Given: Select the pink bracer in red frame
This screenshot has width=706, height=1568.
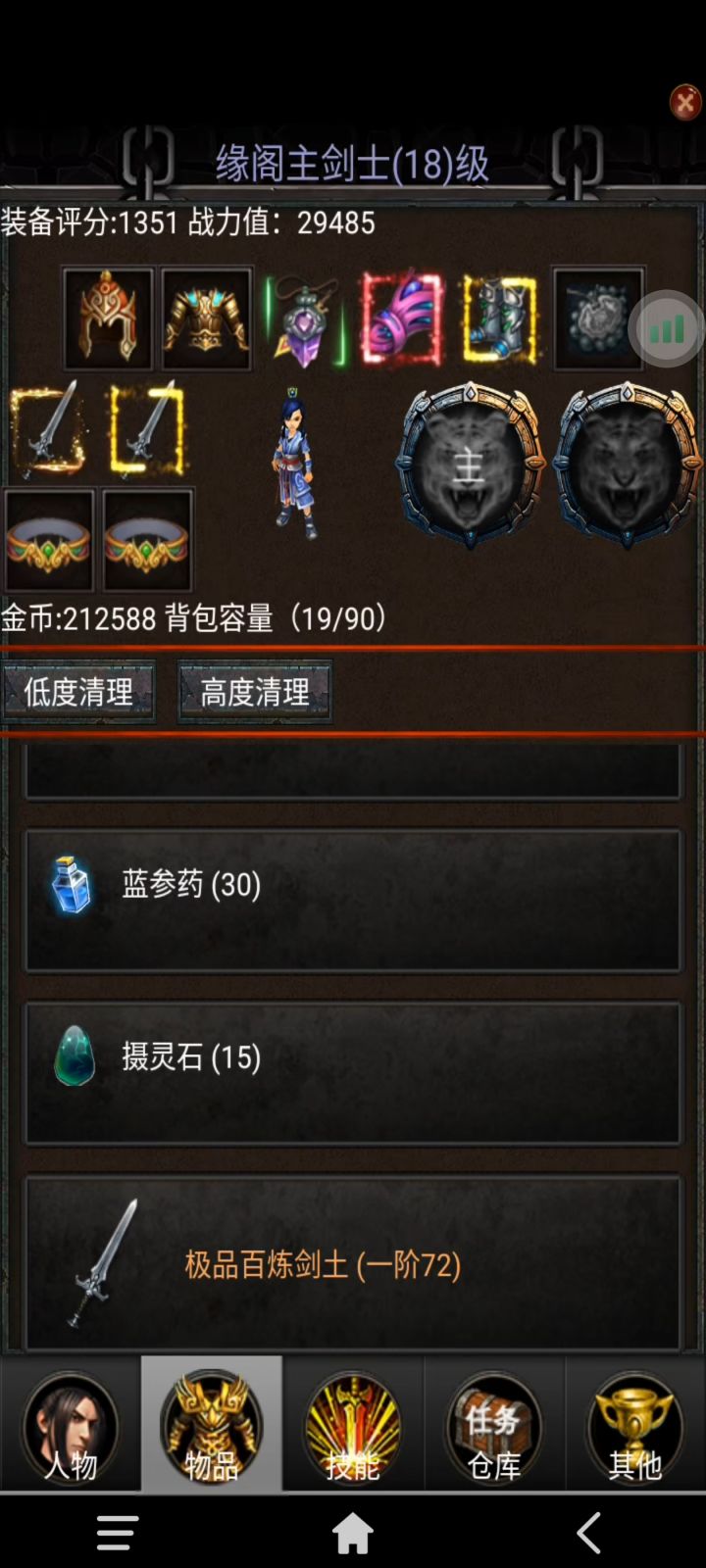Looking at the screenshot, I should 402,318.
